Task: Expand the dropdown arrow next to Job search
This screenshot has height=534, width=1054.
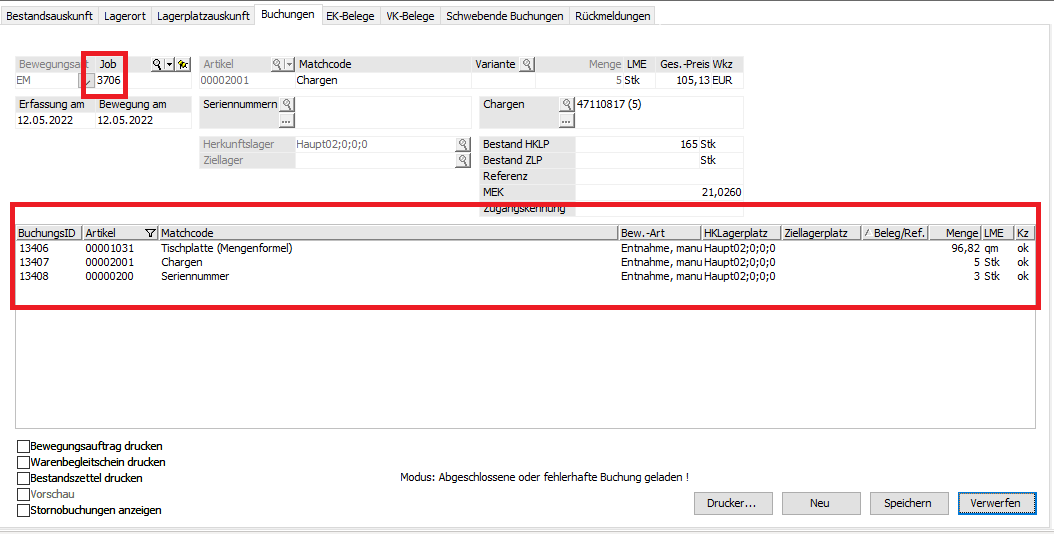Action: click(169, 64)
